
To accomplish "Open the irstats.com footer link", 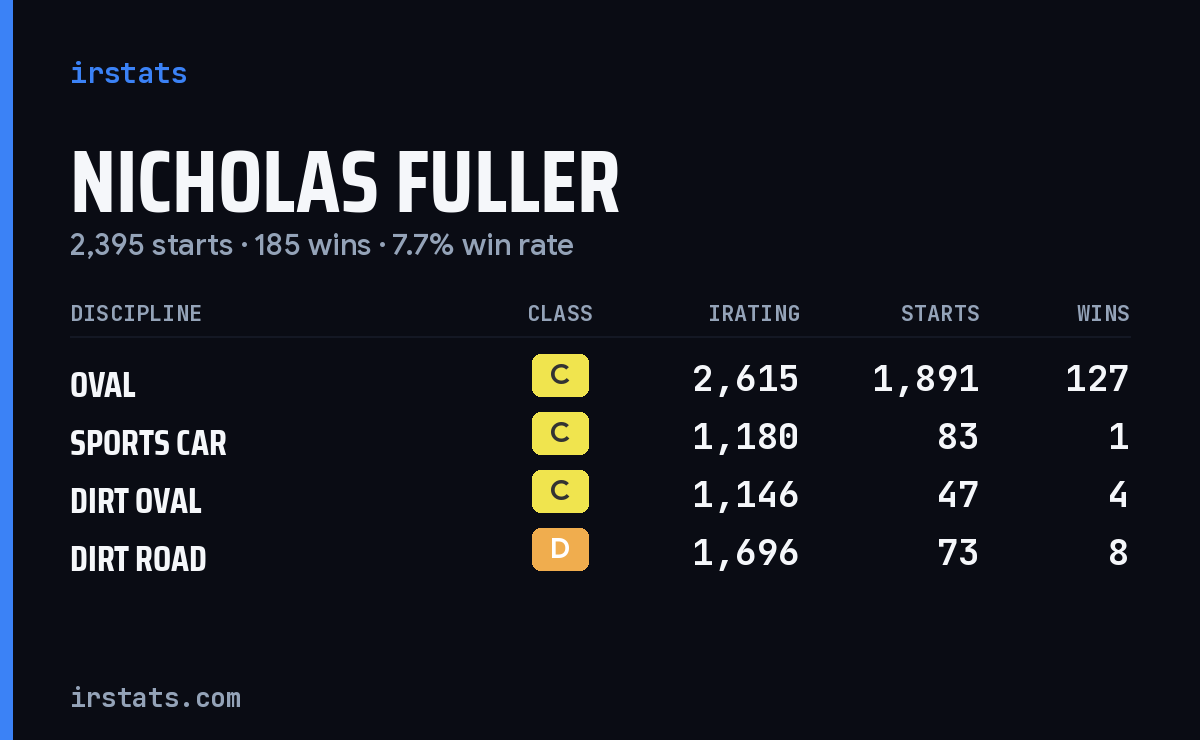I will coord(155,697).
